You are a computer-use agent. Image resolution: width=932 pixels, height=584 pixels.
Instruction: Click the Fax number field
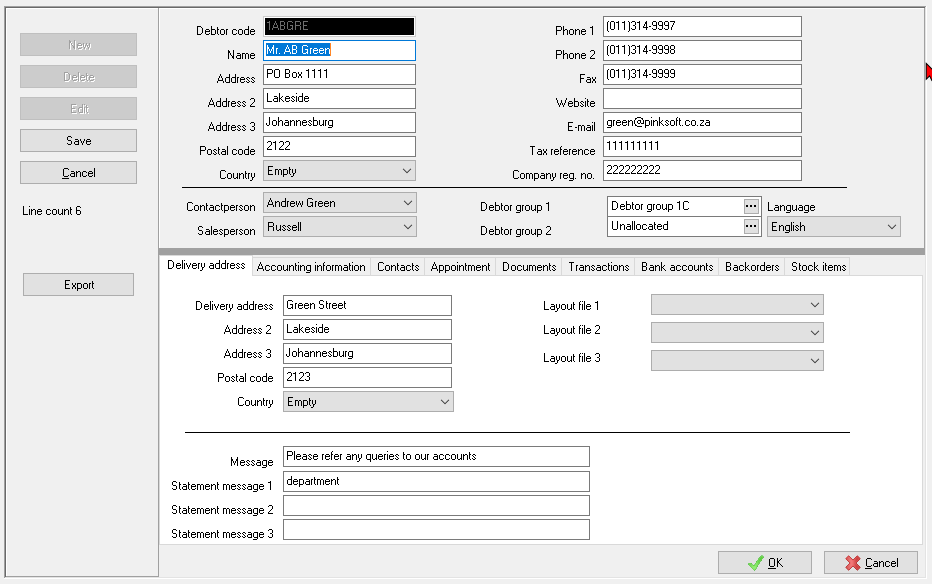[x=702, y=74]
